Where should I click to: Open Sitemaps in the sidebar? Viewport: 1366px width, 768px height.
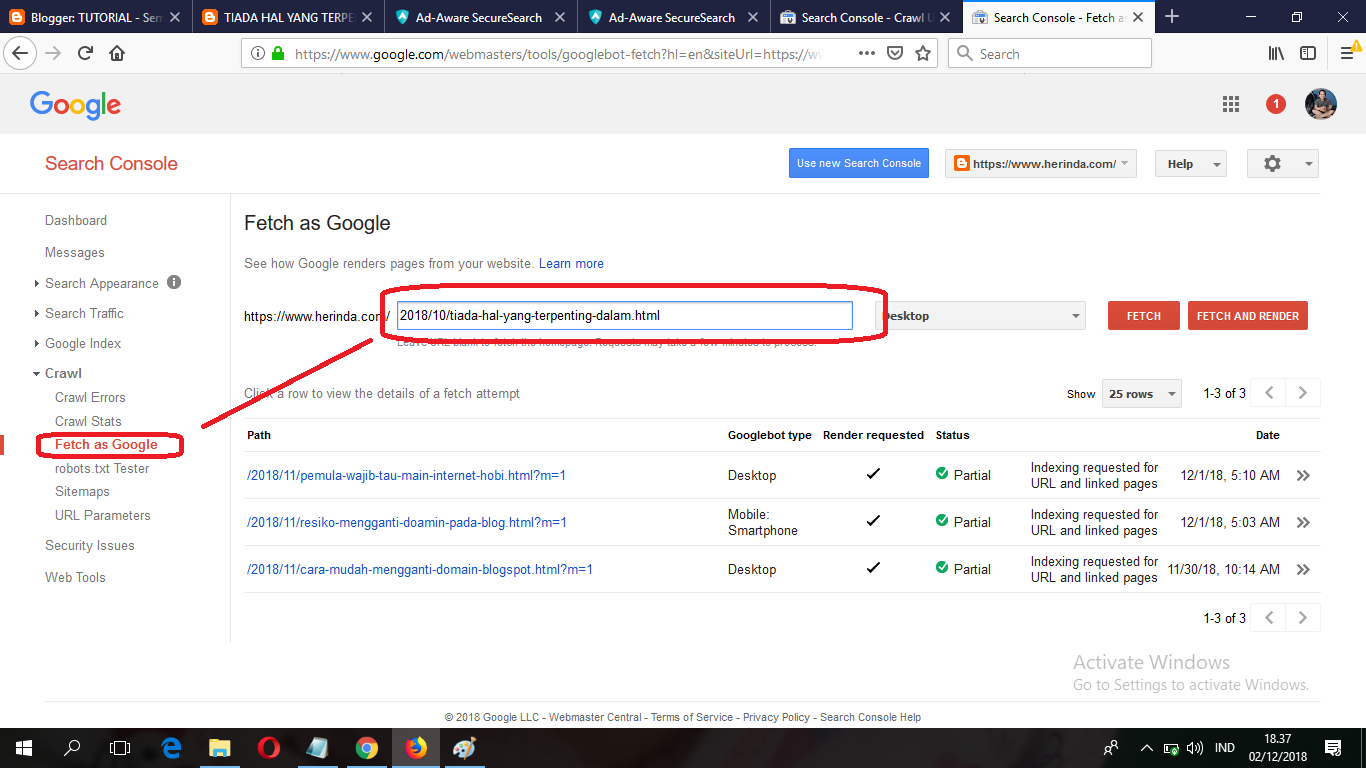(82, 491)
